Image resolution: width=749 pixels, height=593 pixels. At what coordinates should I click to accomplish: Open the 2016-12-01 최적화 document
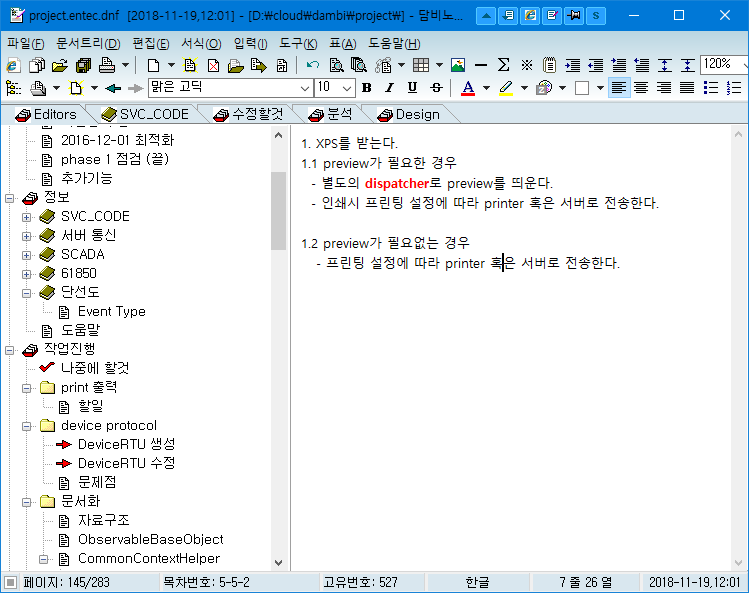tap(118, 140)
